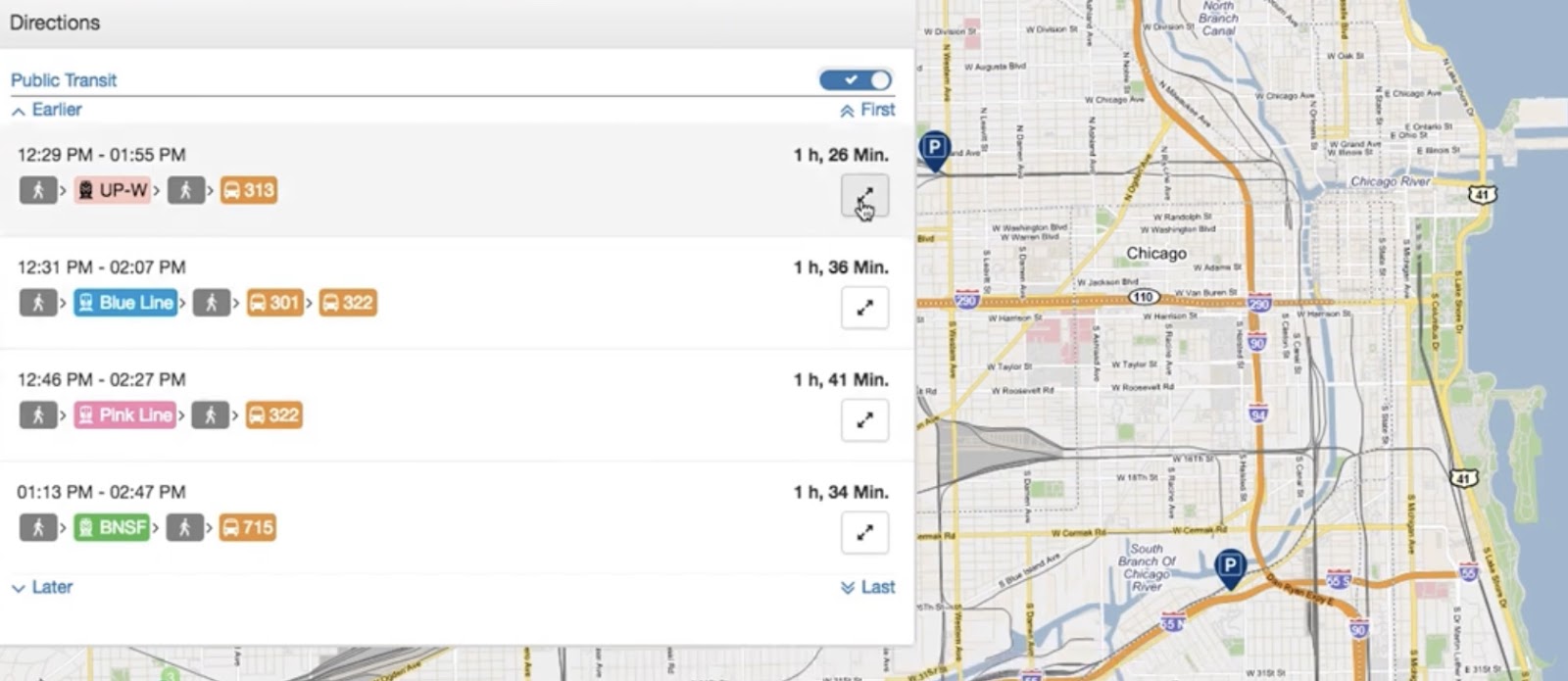1568x681 pixels.
Task: Click the Blue Line train badge
Action: [x=124, y=303]
